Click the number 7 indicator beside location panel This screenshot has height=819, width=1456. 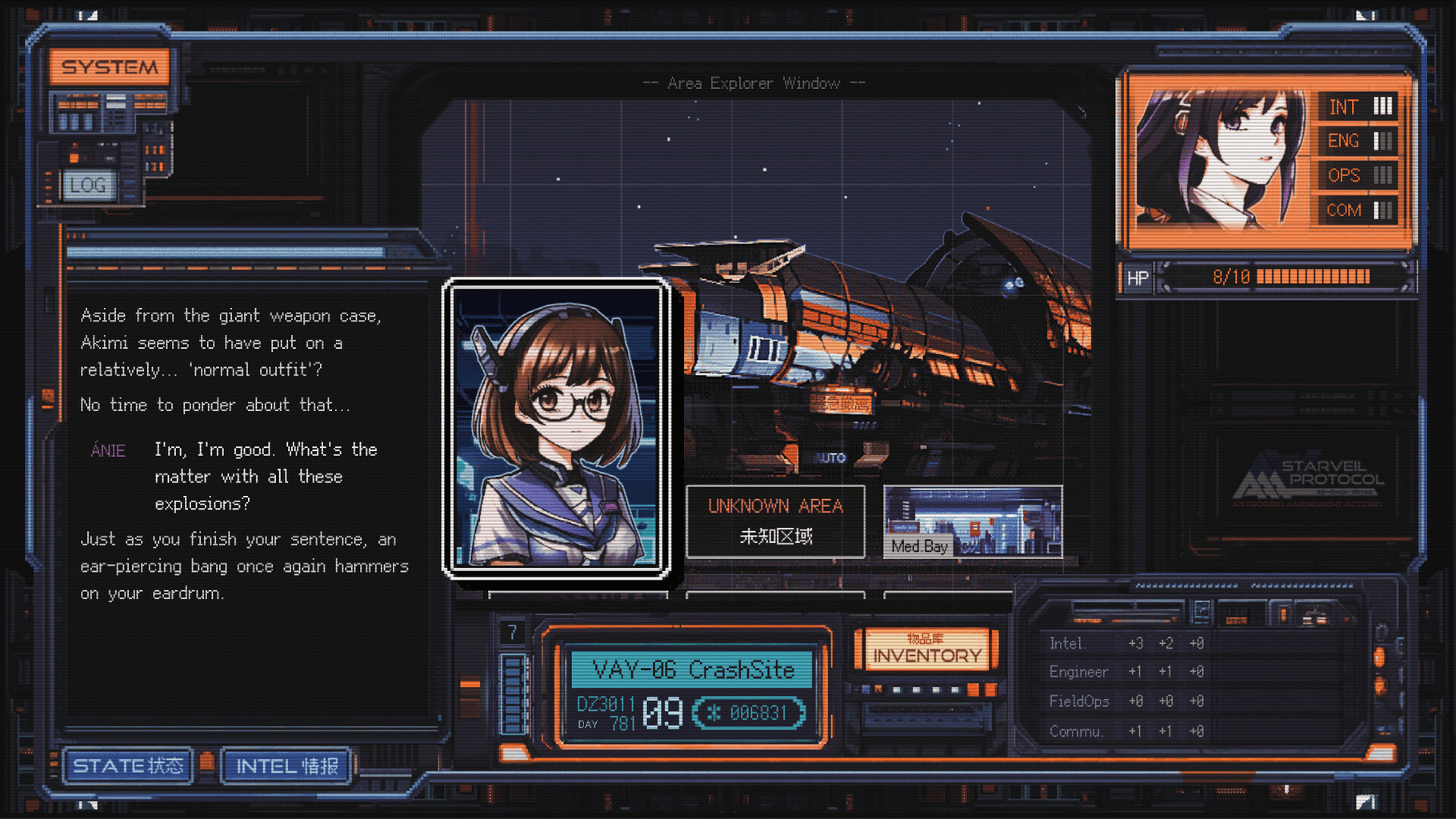point(512,633)
